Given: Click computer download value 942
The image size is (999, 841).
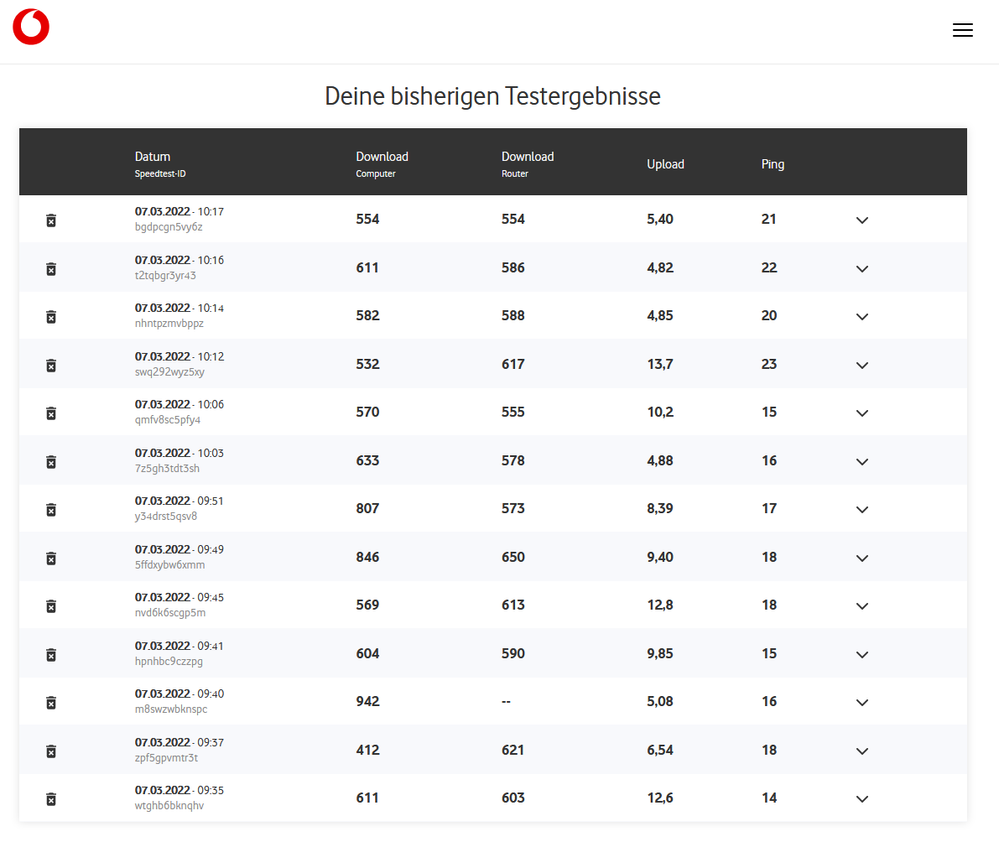Looking at the screenshot, I should (368, 701).
